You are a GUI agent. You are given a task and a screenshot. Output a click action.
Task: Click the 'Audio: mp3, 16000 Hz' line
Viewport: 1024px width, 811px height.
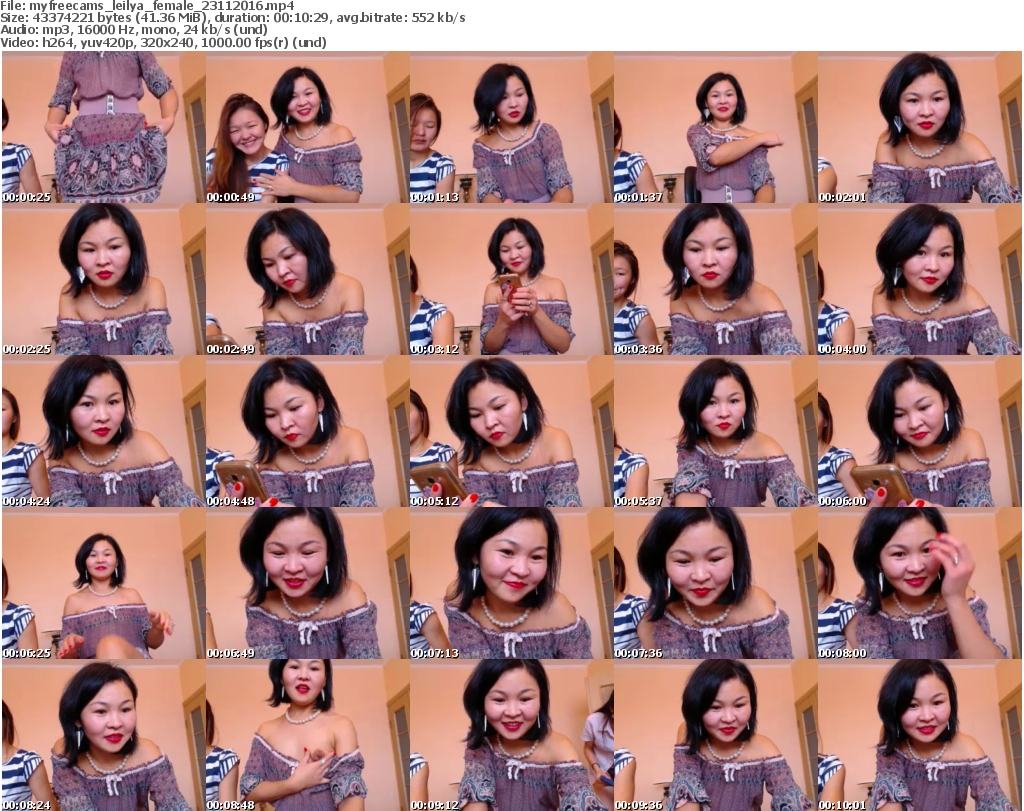tap(134, 30)
